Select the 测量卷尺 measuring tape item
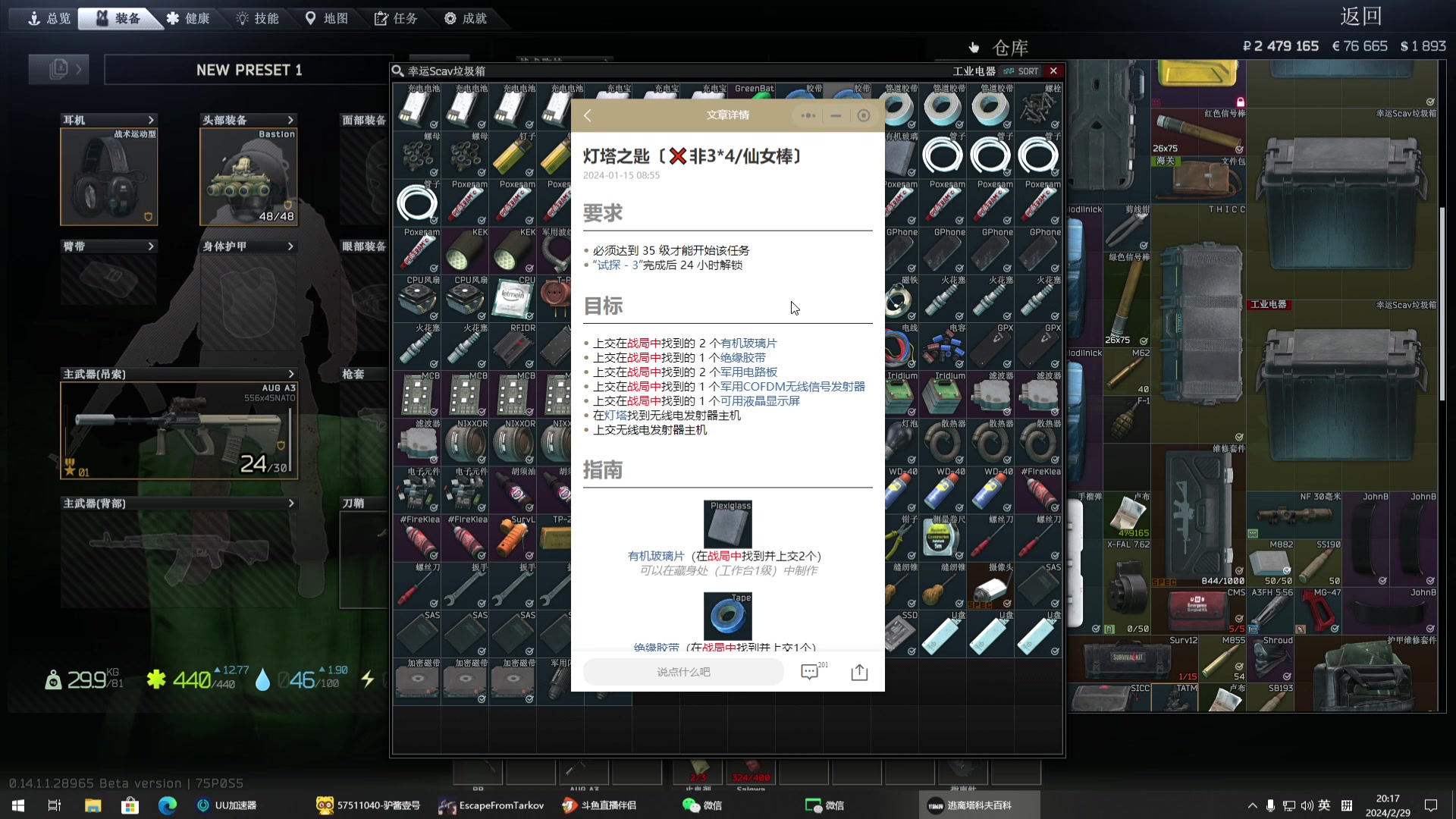The image size is (1456, 819). [x=943, y=537]
